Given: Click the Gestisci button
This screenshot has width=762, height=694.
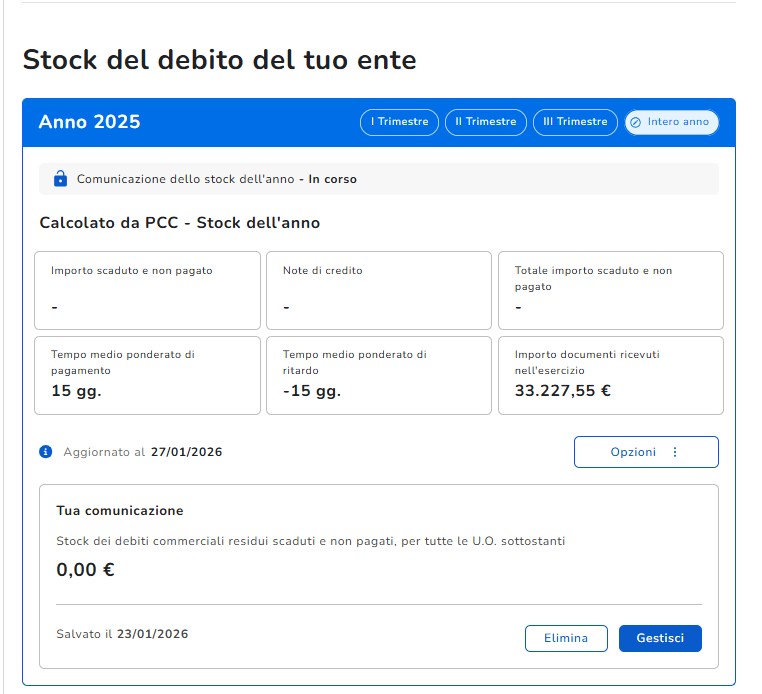Looking at the screenshot, I should coord(660,638).
